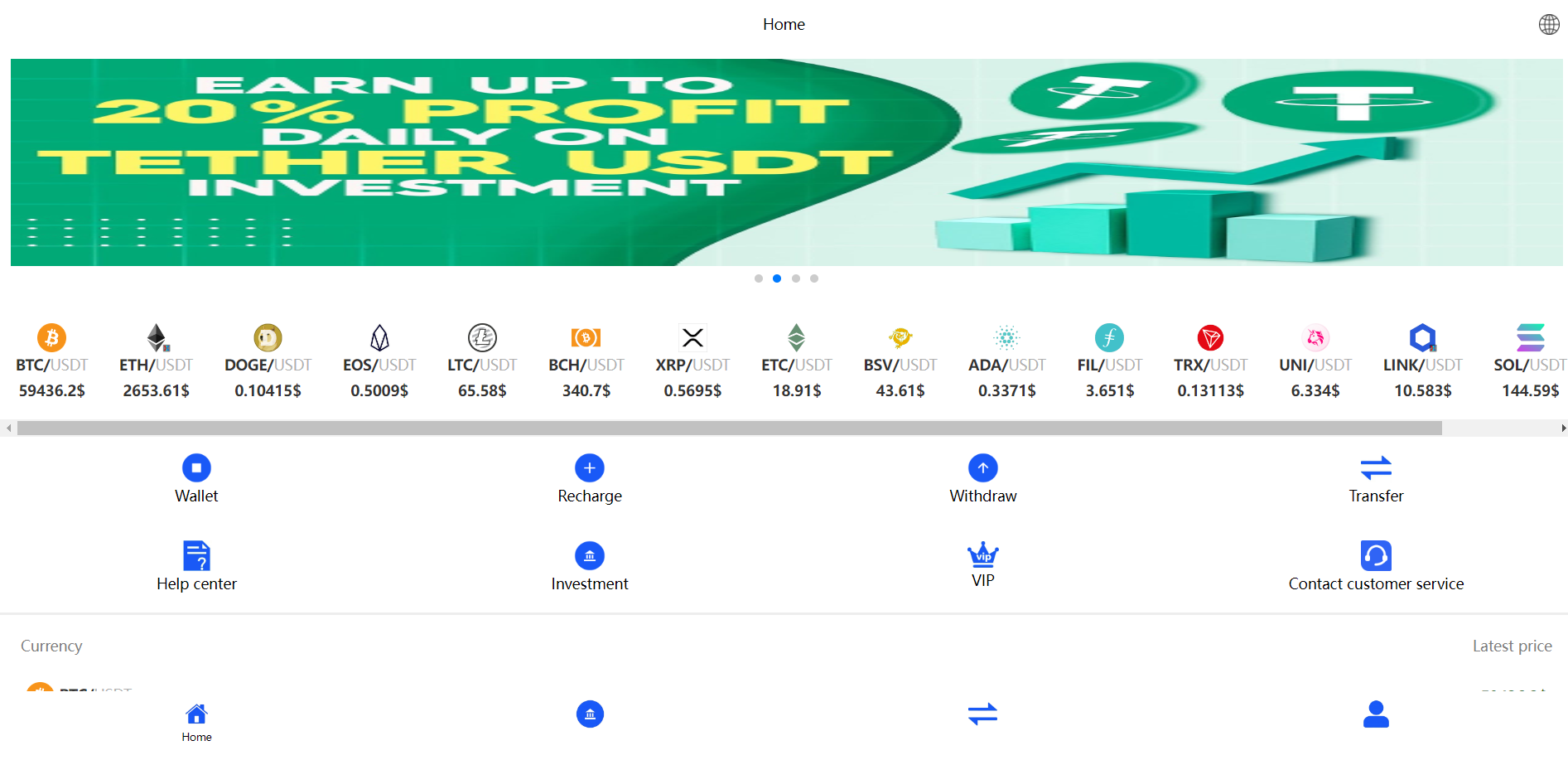Select the Filecoin FIL/USDT icon

(x=1109, y=337)
